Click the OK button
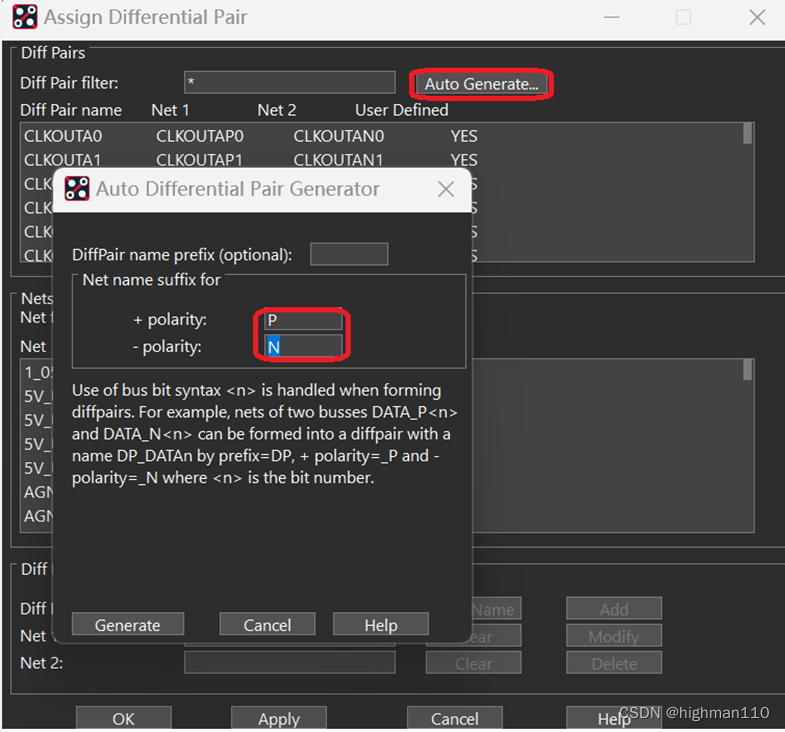Screen dimensions: 785x732 (x=123, y=719)
